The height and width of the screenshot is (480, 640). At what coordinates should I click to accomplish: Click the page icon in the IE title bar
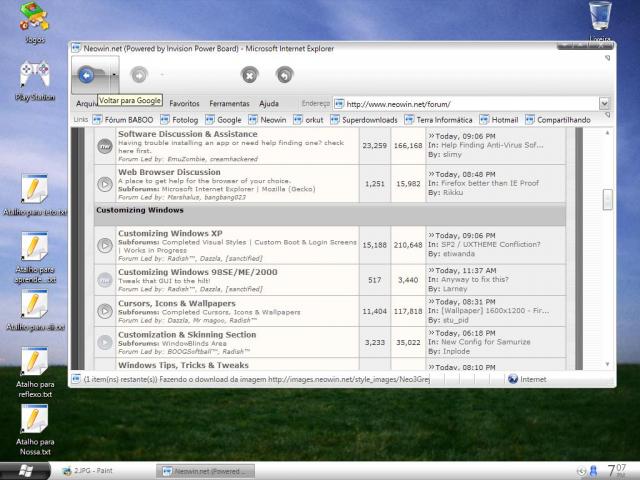(x=76, y=48)
